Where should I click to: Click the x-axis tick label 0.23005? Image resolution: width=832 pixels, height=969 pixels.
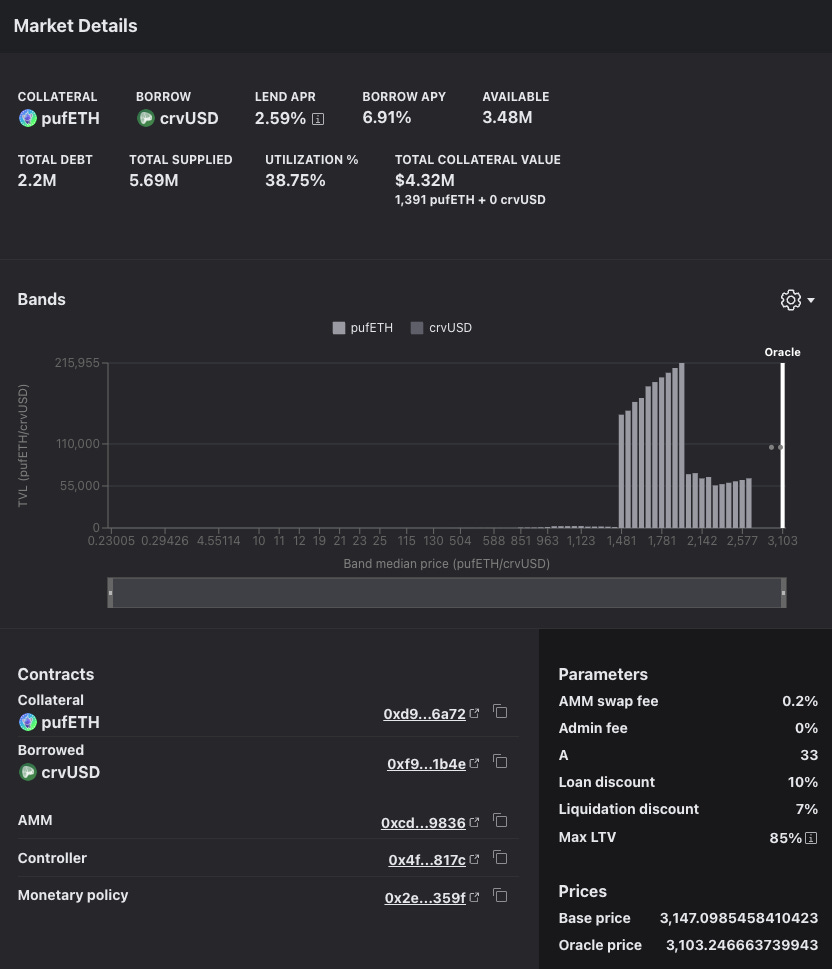coord(111,541)
